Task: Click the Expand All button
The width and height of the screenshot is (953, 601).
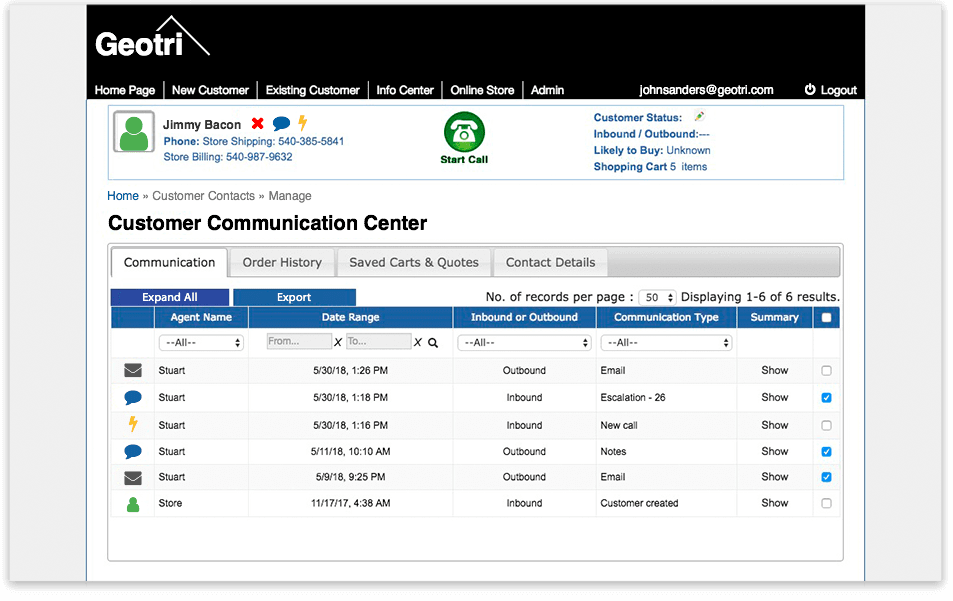Action: click(x=170, y=297)
